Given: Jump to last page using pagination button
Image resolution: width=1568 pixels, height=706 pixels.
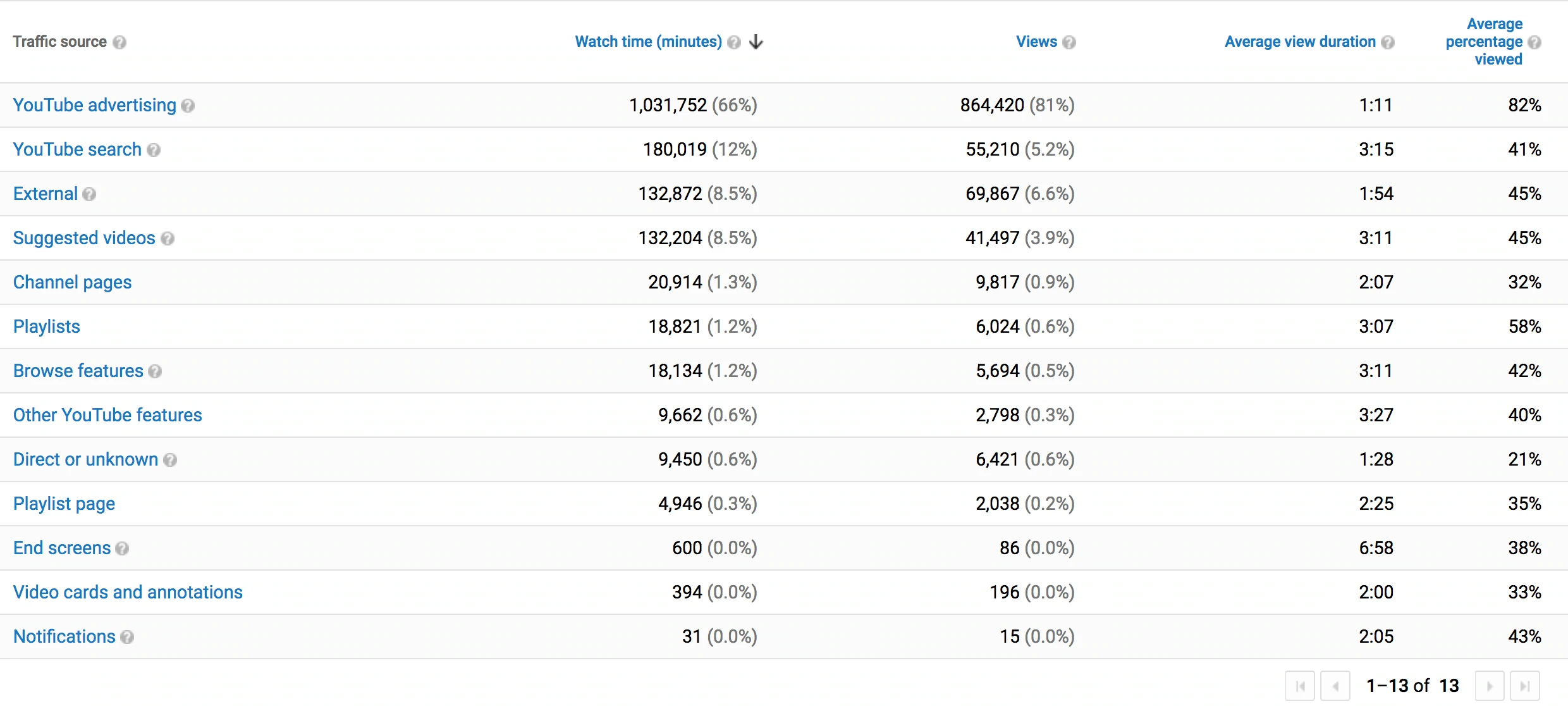Looking at the screenshot, I should tap(1524, 686).
